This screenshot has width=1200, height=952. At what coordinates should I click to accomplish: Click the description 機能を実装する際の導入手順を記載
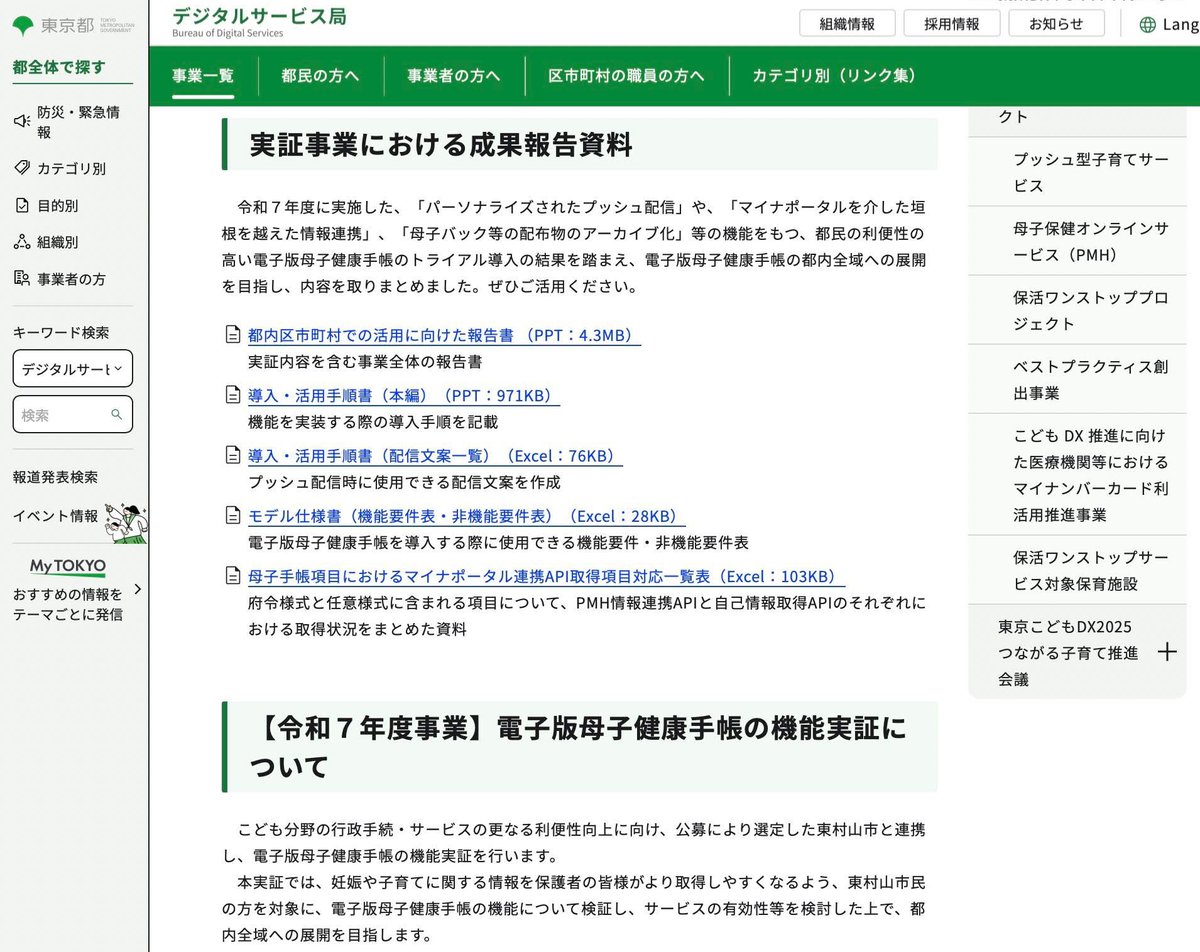tap(373, 422)
